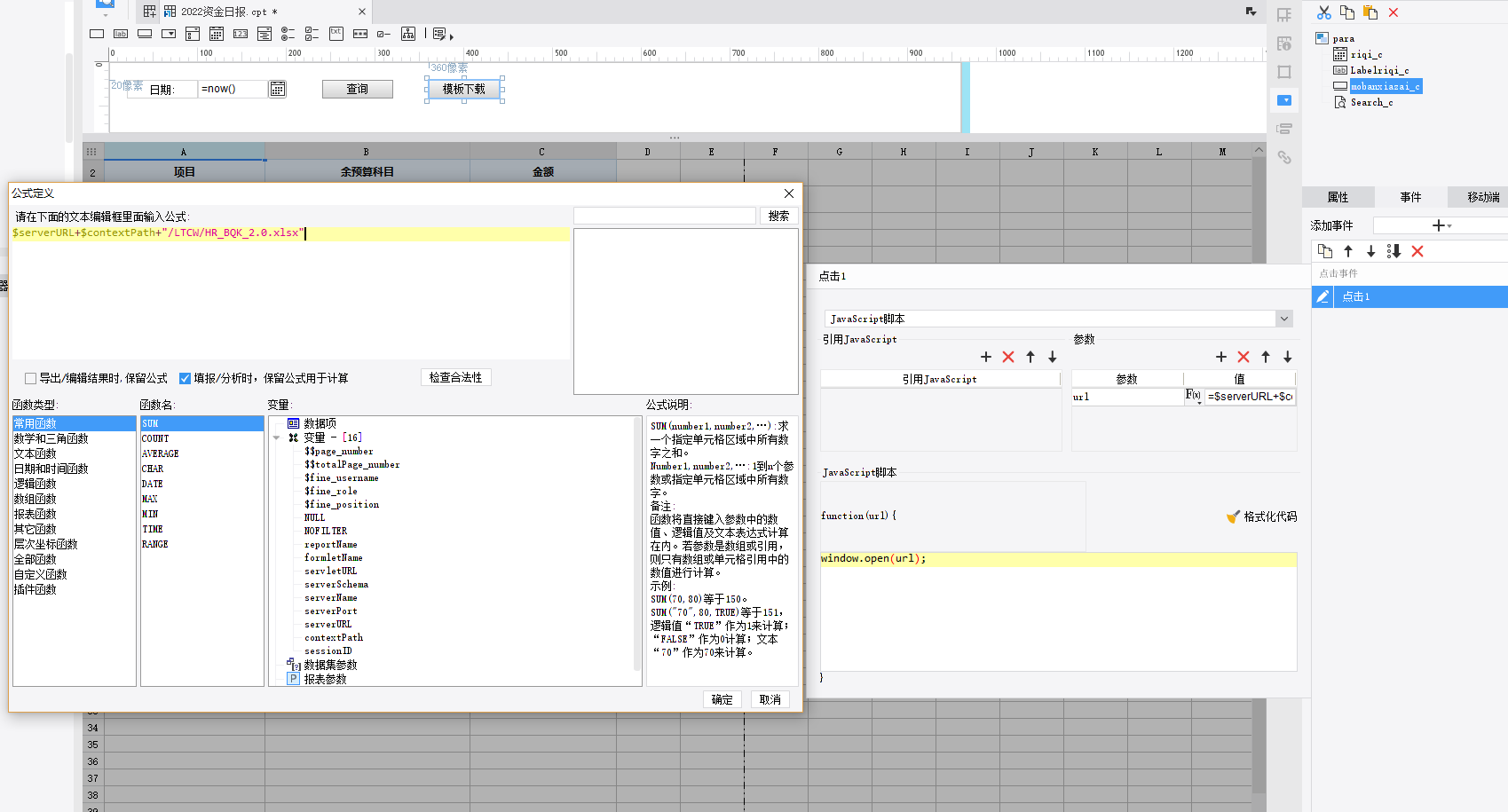Toggle 导出/编辑结果时,保留公式 checkbox
The width and height of the screenshot is (1508, 812).
click(x=30, y=378)
